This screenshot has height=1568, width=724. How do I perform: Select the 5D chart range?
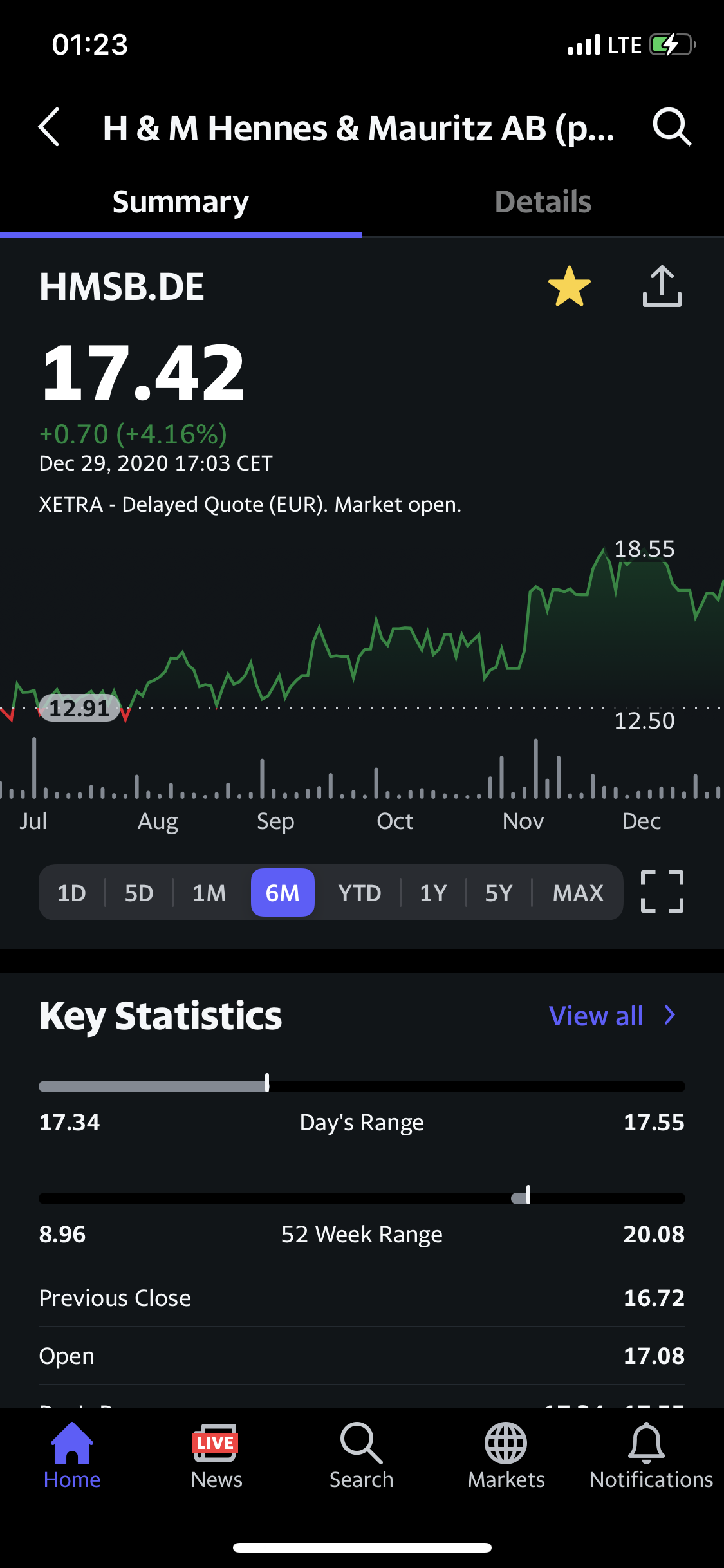click(x=139, y=893)
